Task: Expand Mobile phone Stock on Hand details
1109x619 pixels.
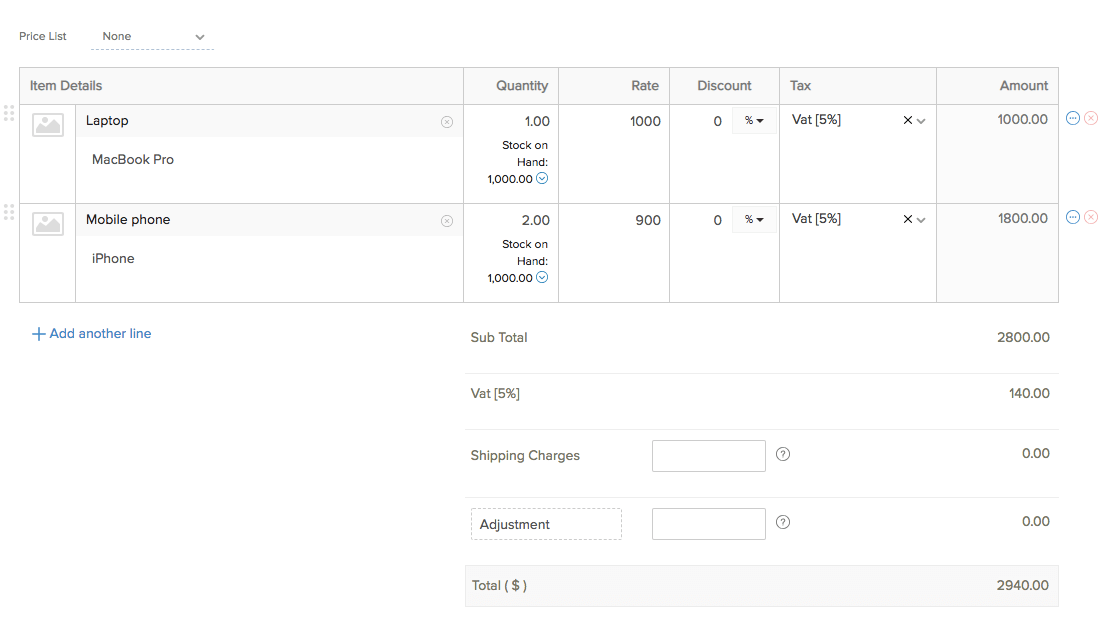Action: click(x=542, y=278)
